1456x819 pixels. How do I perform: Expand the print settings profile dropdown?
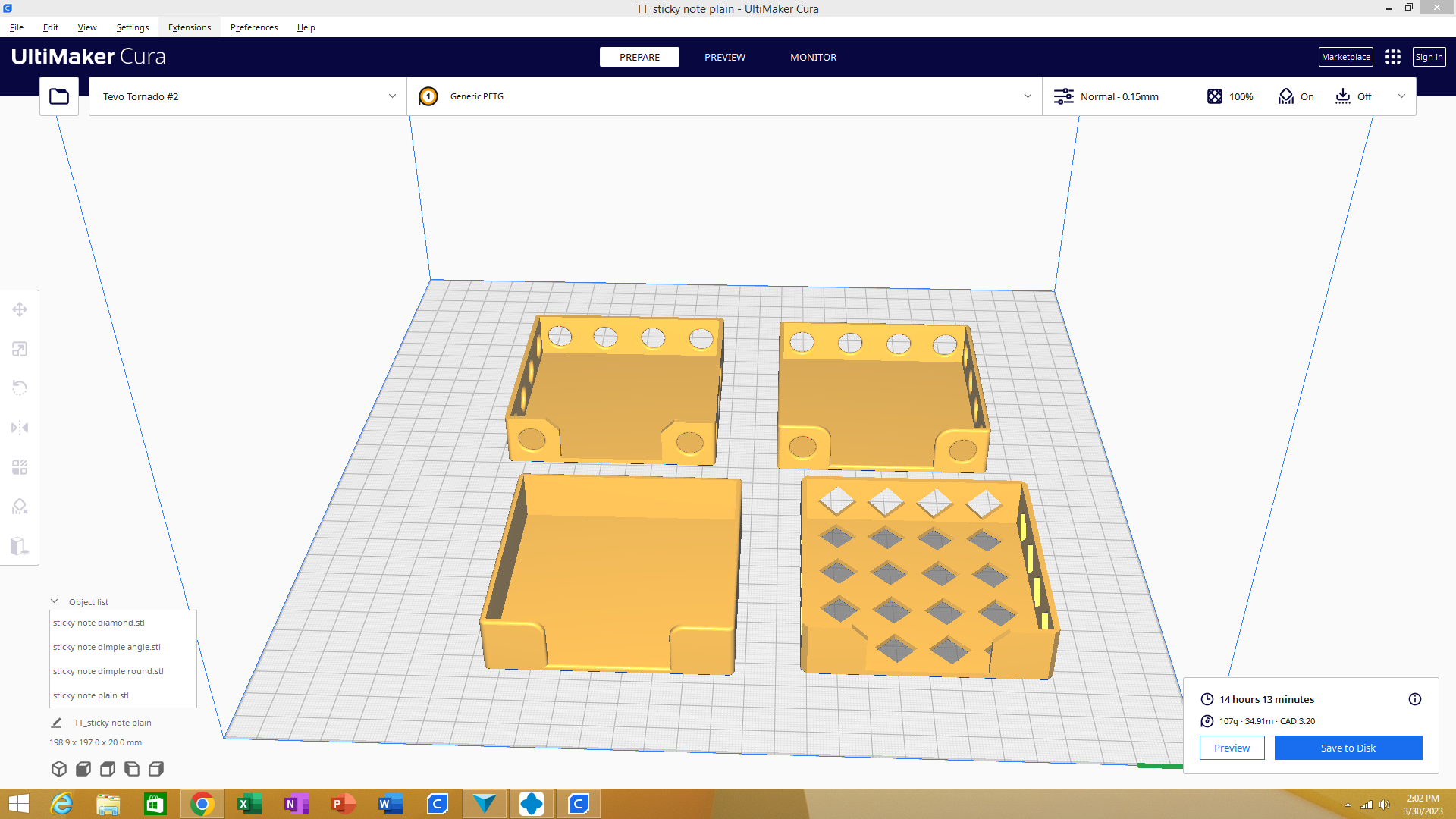[x=1401, y=95]
